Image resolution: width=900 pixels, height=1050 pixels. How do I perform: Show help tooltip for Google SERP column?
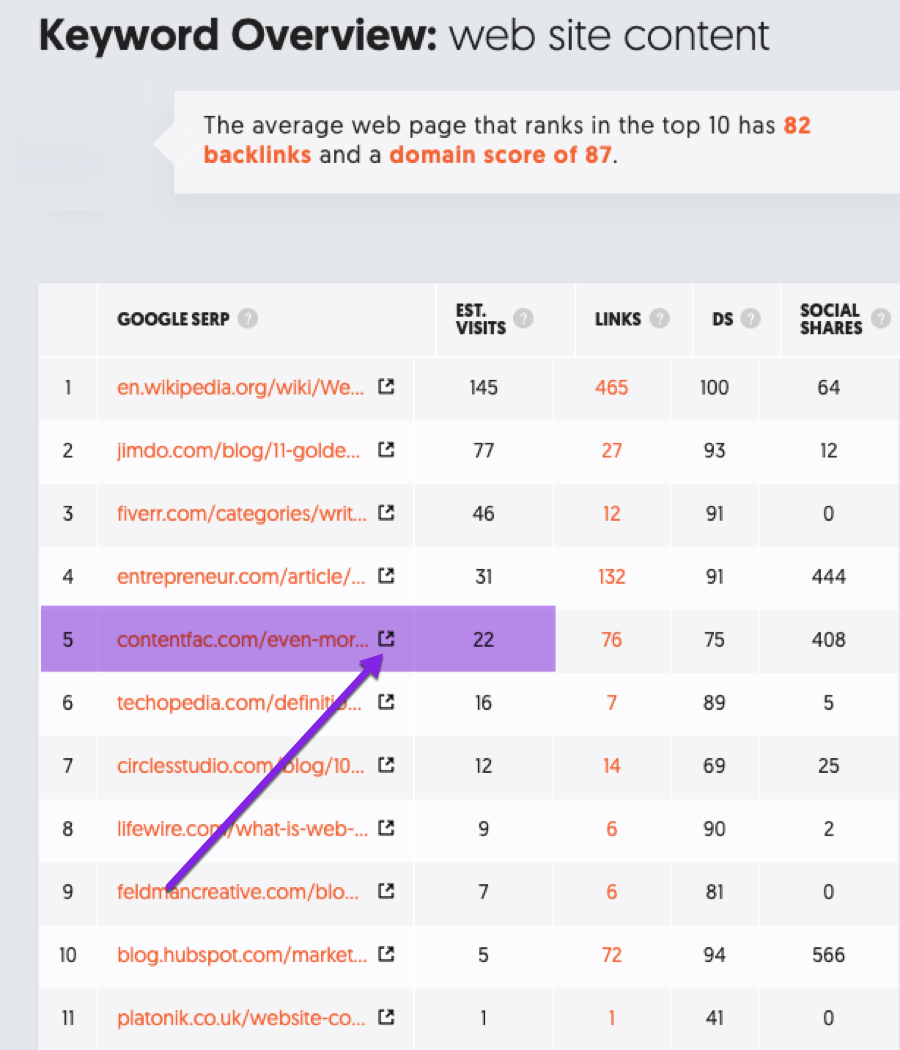click(248, 320)
